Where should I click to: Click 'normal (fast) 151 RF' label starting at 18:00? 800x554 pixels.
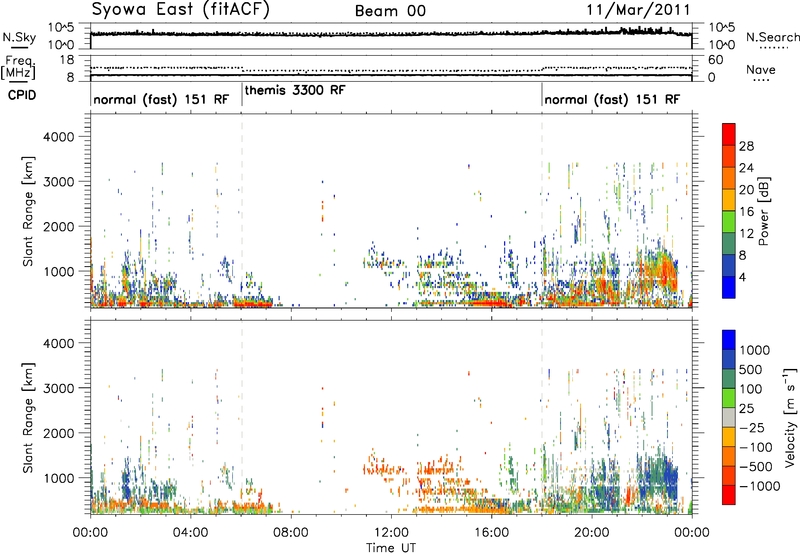coord(612,99)
